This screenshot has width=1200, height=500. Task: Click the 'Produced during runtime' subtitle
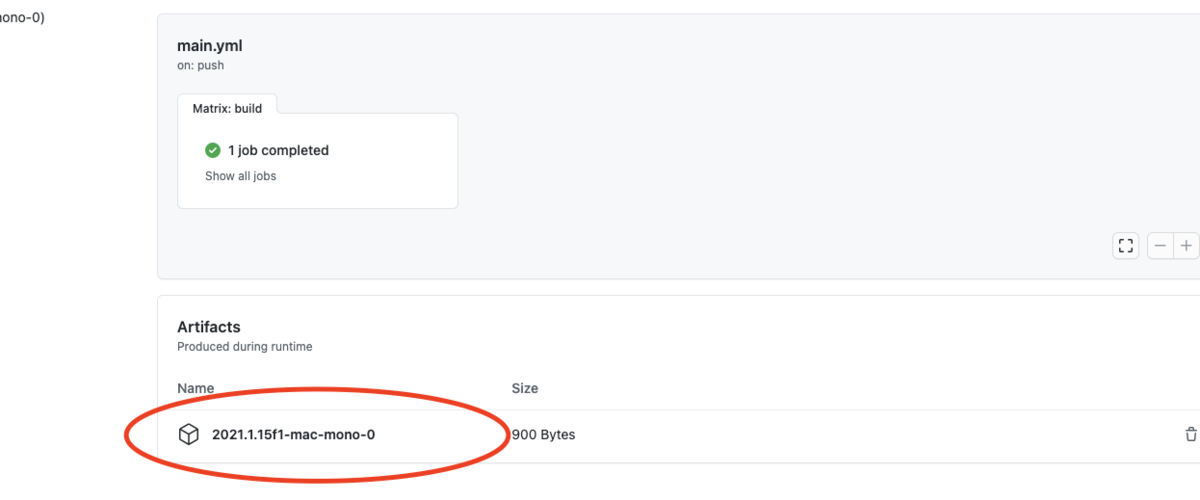[245, 347]
